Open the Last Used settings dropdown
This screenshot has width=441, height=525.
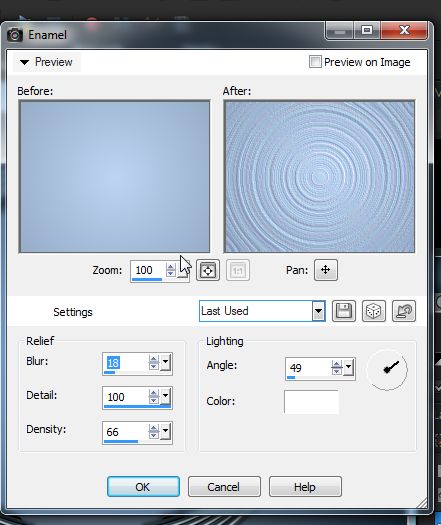318,311
